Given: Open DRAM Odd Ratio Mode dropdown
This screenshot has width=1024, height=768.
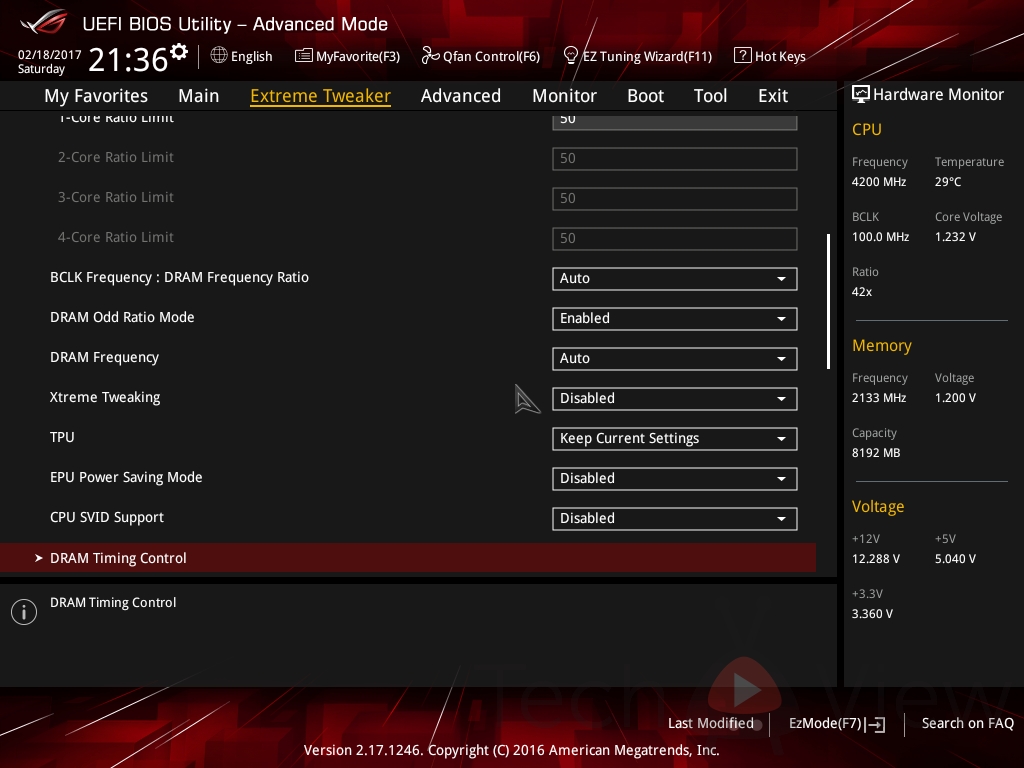Looking at the screenshot, I should (x=675, y=319).
